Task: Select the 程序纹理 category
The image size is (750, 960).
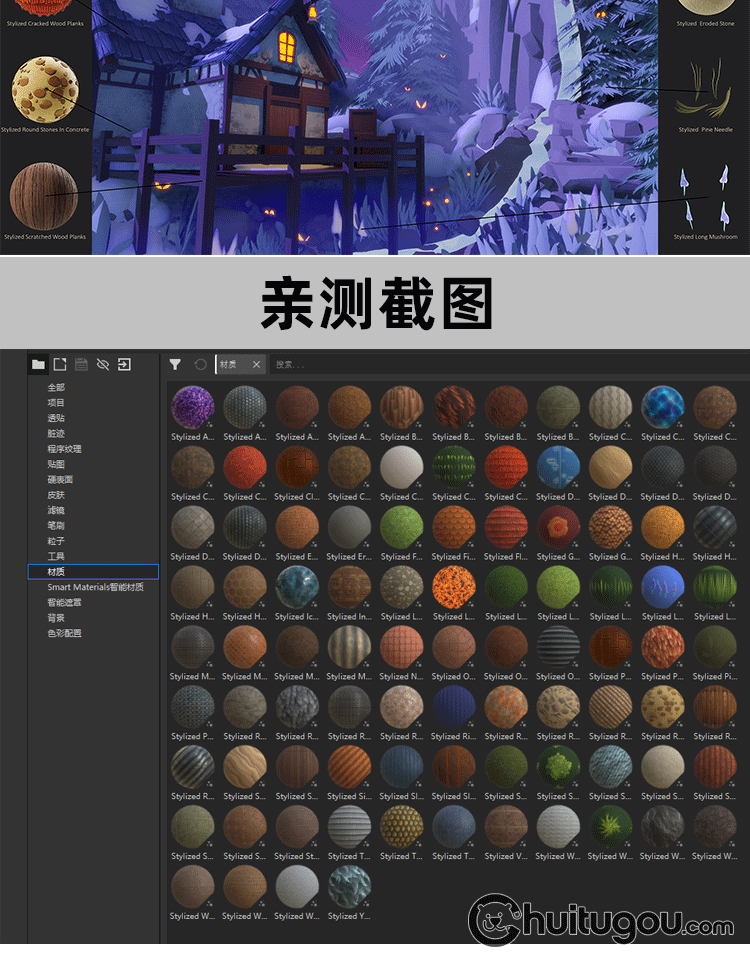Action: coord(64,449)
